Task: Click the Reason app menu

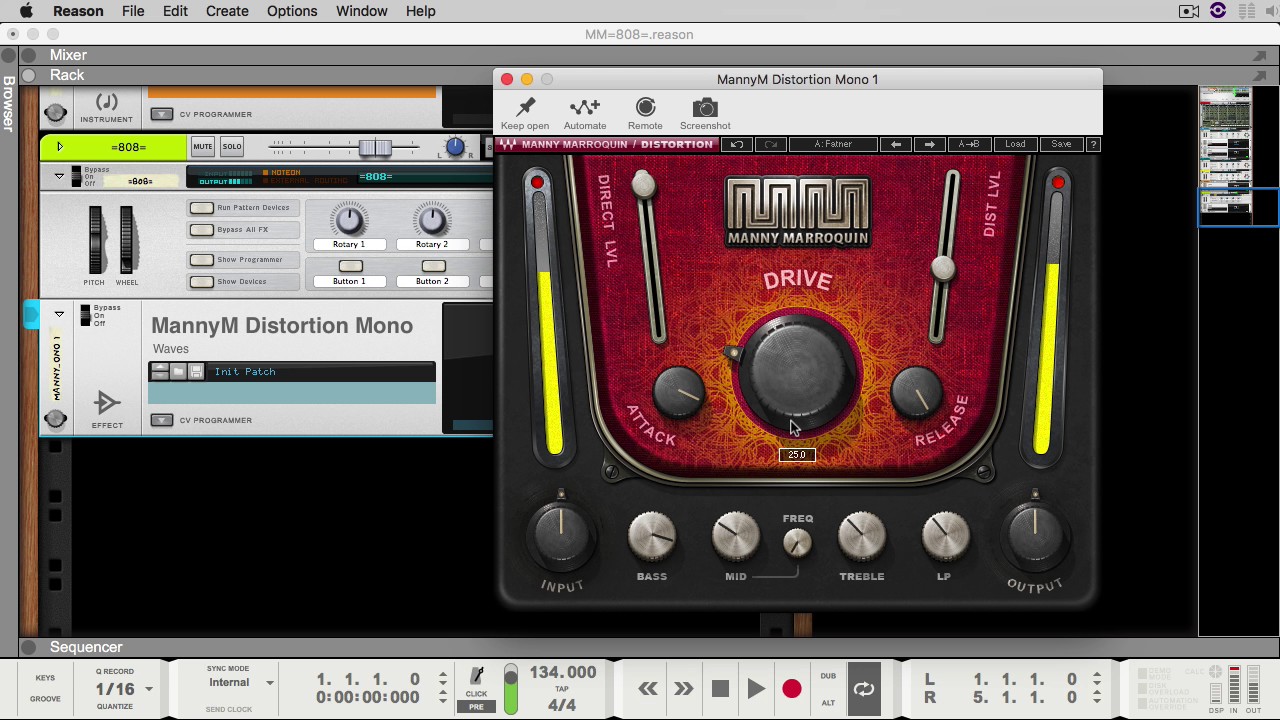Action: pyautogui.click(x=78, y=11)
